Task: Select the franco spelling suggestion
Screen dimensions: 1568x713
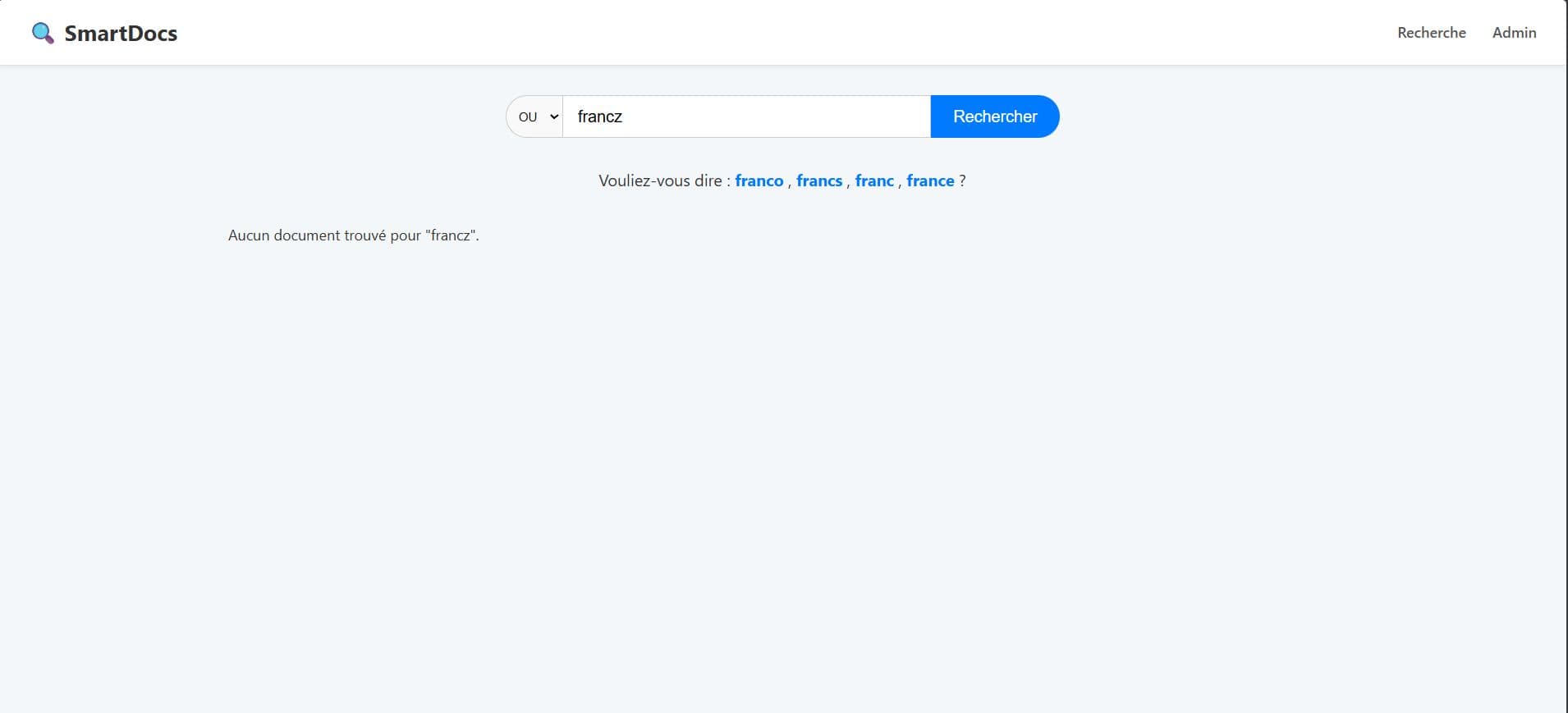Action: pyautogui.click(x=759, y=181)
